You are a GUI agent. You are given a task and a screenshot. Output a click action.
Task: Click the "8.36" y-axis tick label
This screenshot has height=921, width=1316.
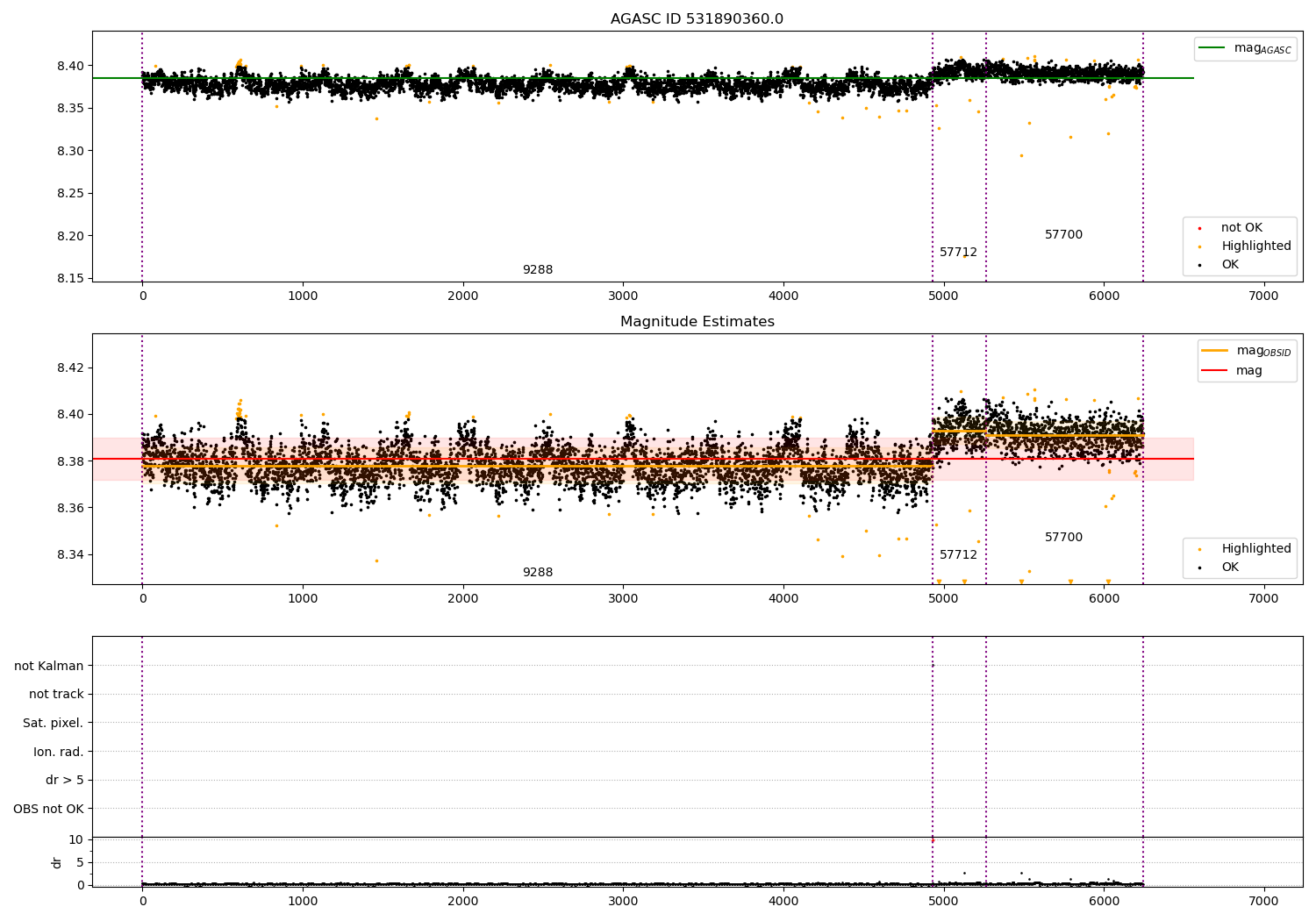70,508
